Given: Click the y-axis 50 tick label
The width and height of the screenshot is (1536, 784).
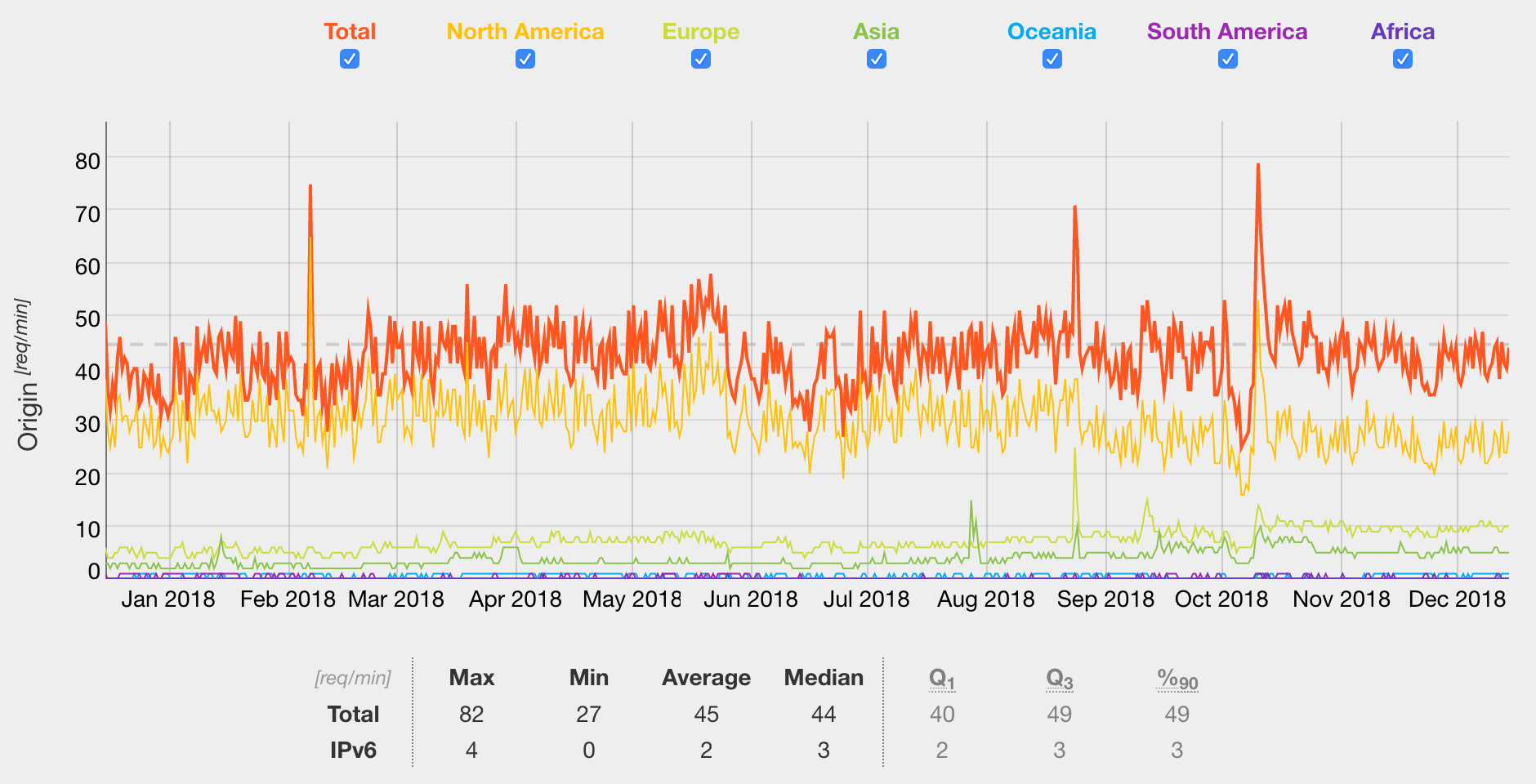Looking at the screenshot, I should 87,318.
